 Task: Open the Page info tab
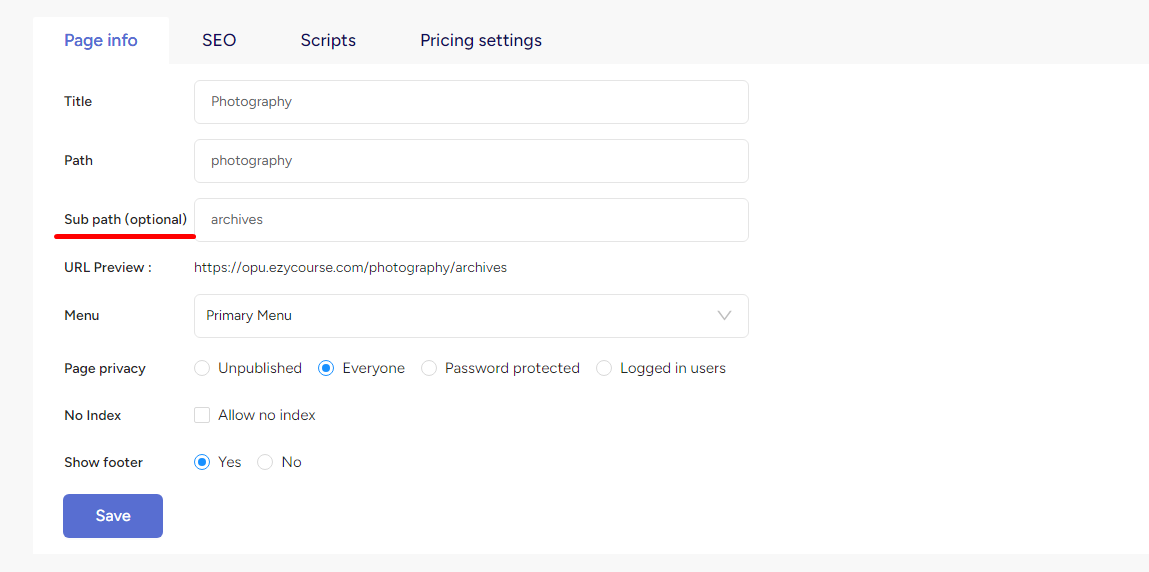point(101,40)
